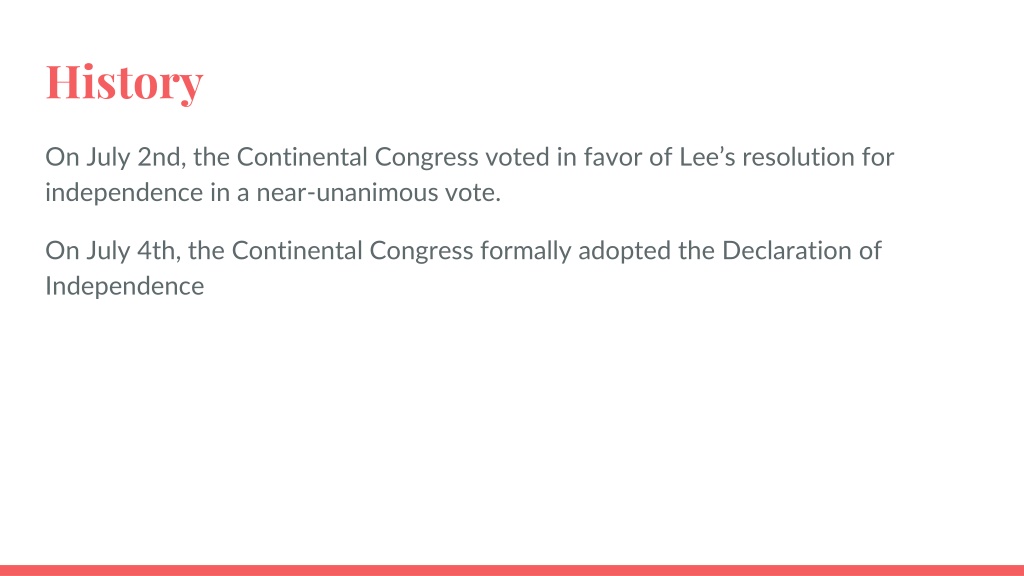Click the word "adopted" in second paragraph
Viewport: 1024px width, 576px height.
click(624, 251)
